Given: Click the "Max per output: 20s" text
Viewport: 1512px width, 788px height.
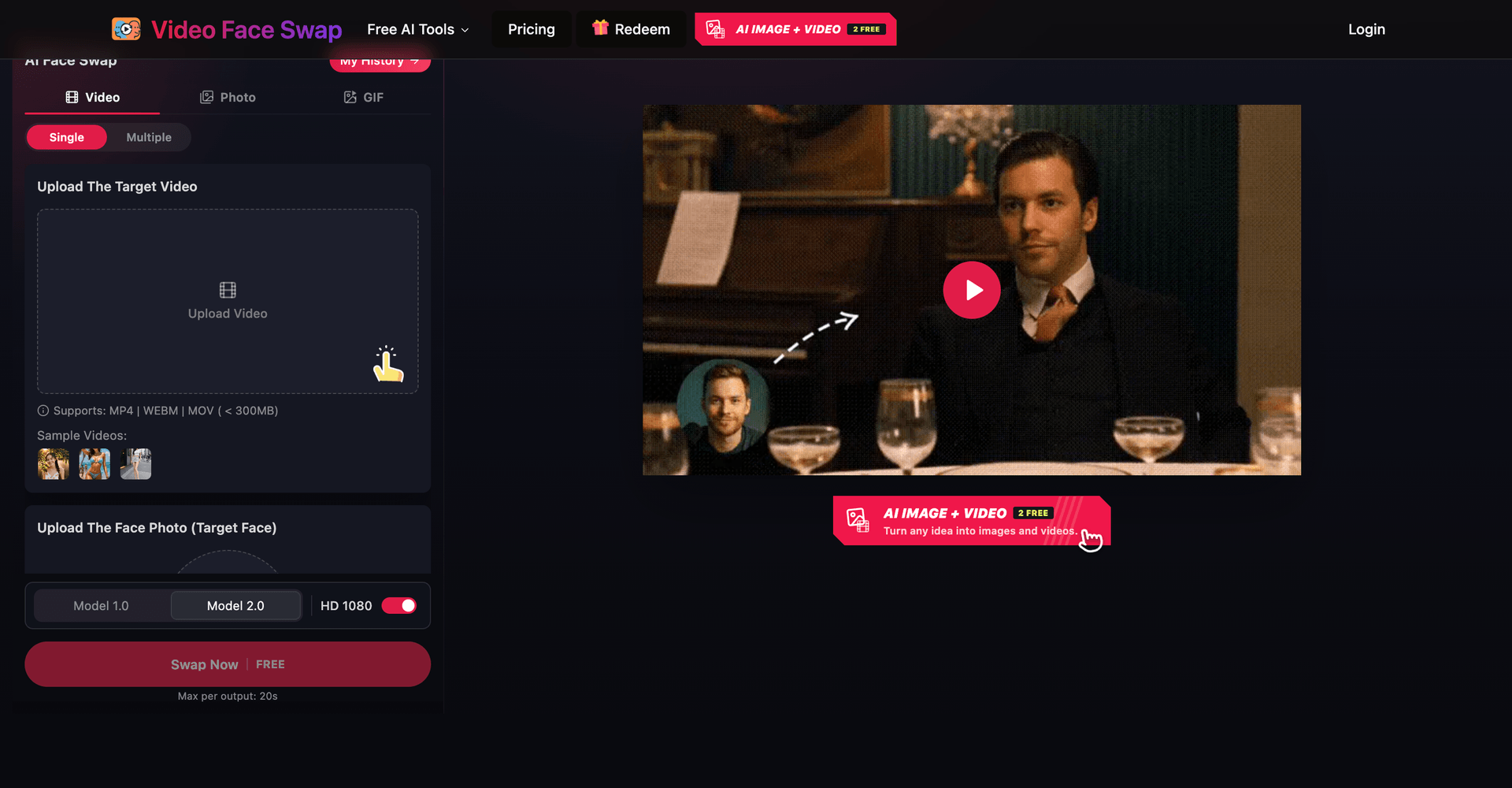Looking at the screenshot, I should pos(228,697).
